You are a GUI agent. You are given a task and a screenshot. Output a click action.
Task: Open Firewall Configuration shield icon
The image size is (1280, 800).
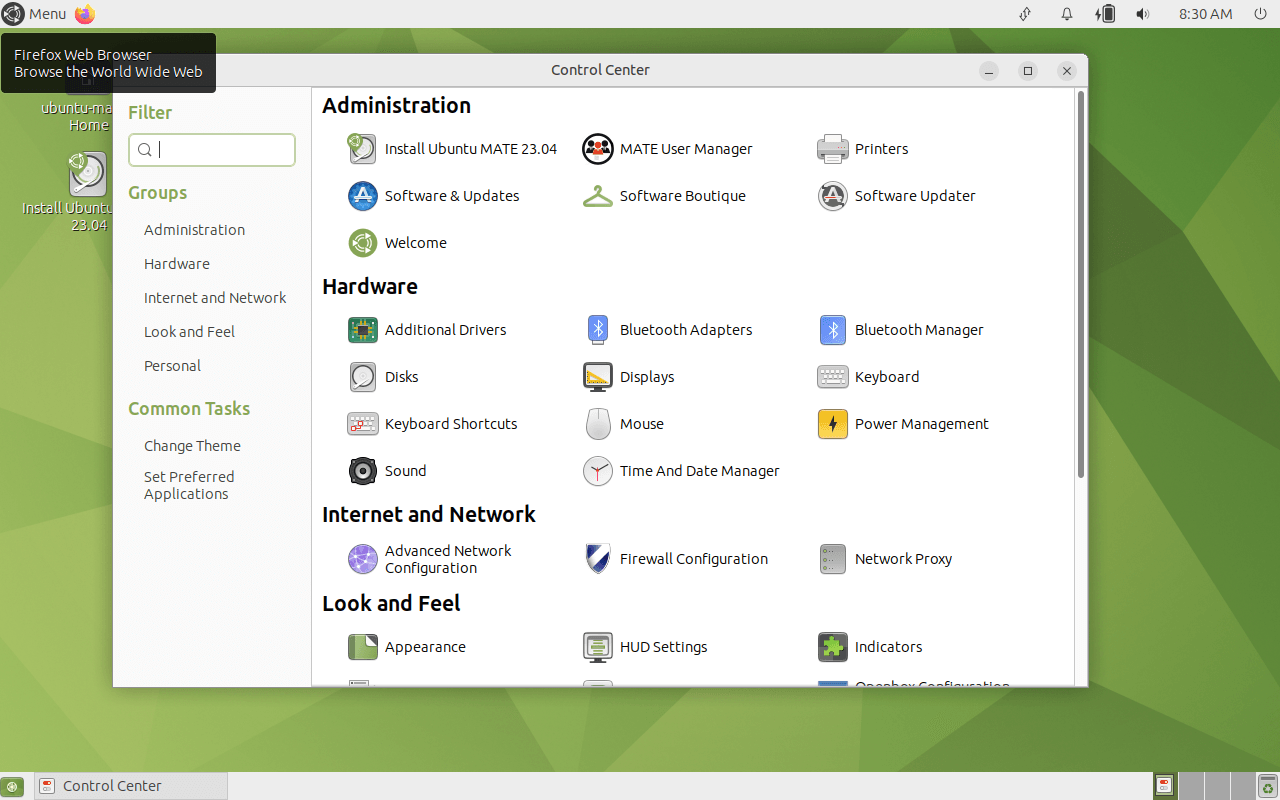(x=597, y=559)
